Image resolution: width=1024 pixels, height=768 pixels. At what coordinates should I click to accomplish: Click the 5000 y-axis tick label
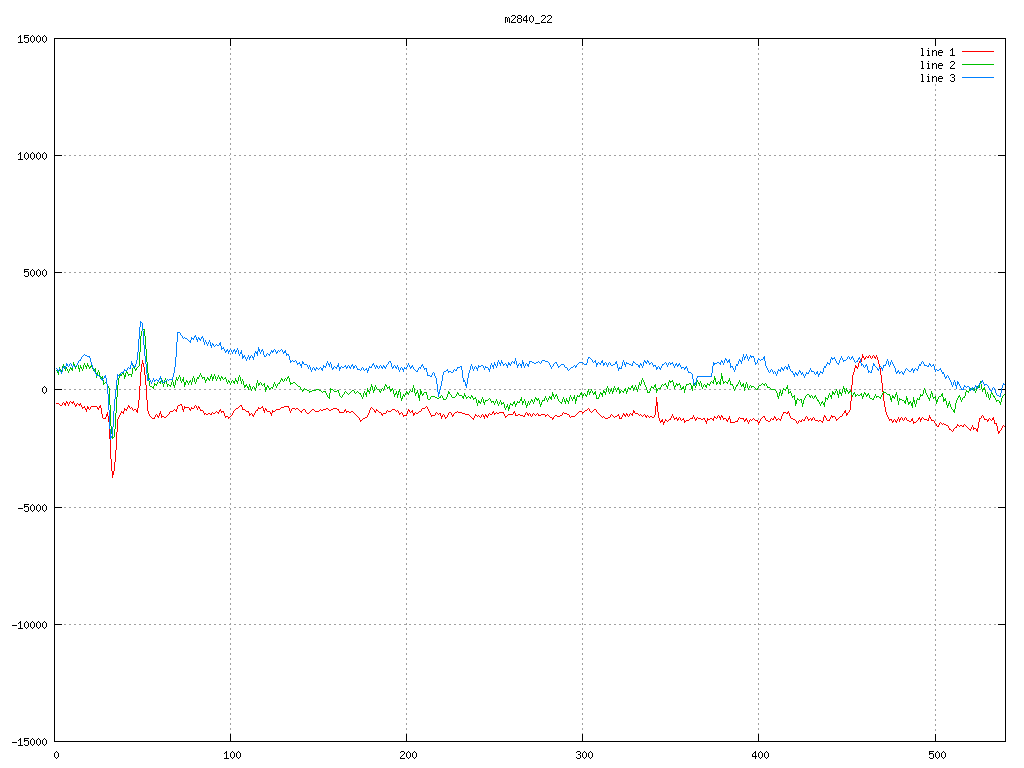point(35,273)
